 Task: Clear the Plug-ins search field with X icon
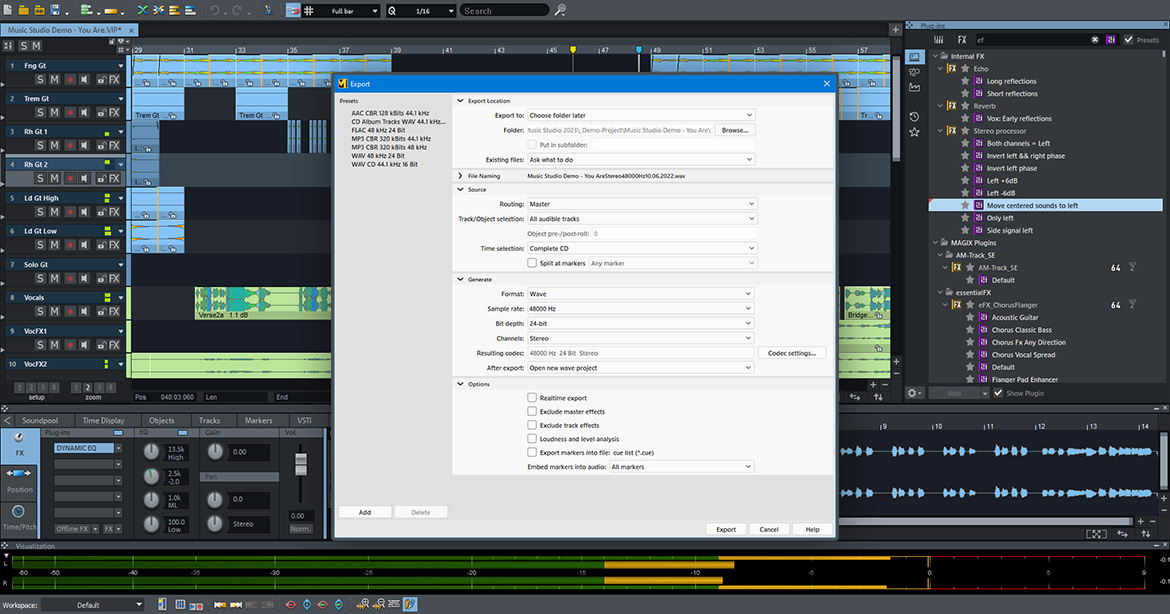click(x=1095, y=40)
